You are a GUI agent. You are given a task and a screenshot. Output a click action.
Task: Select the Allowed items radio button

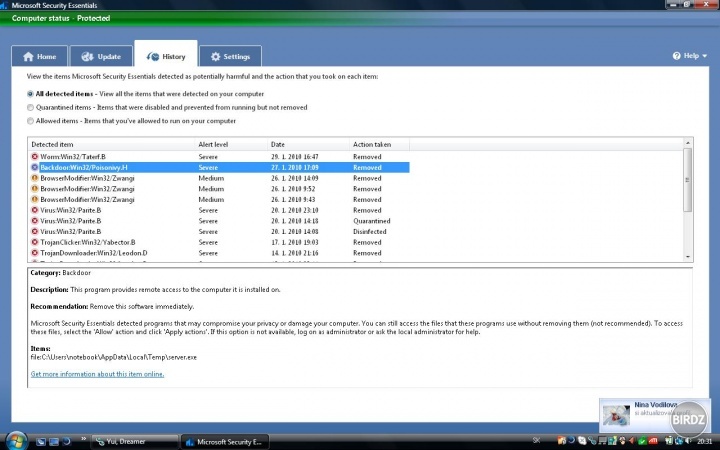point(30,121)
